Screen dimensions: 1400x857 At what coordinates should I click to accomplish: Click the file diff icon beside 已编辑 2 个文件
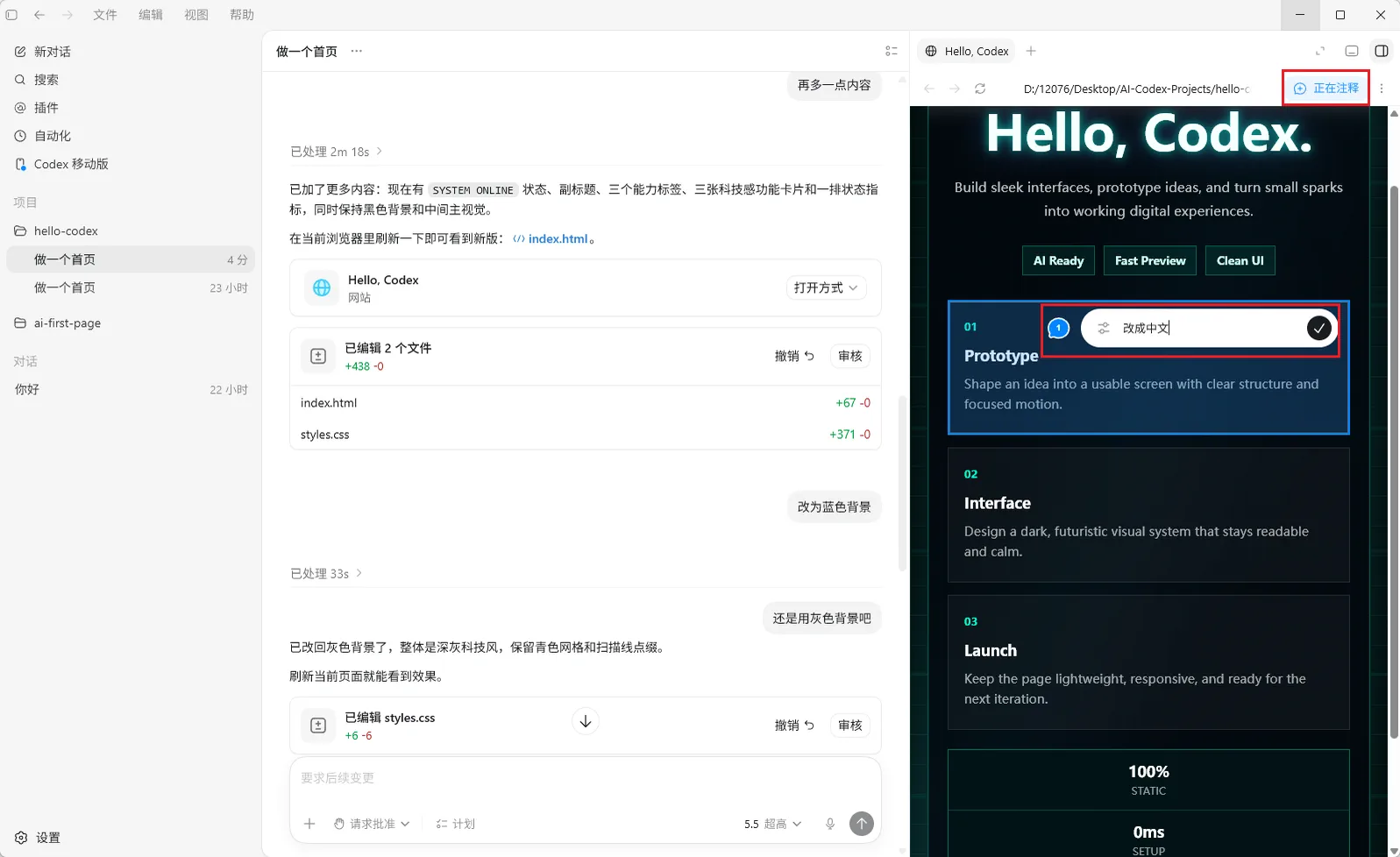(x=318, y=356)
